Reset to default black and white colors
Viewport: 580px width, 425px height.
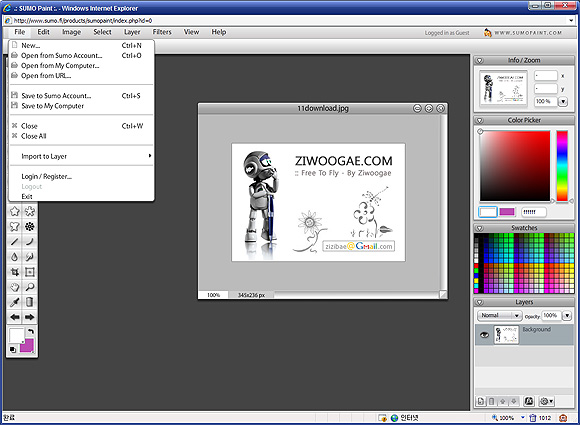click(x=13, y=350)
